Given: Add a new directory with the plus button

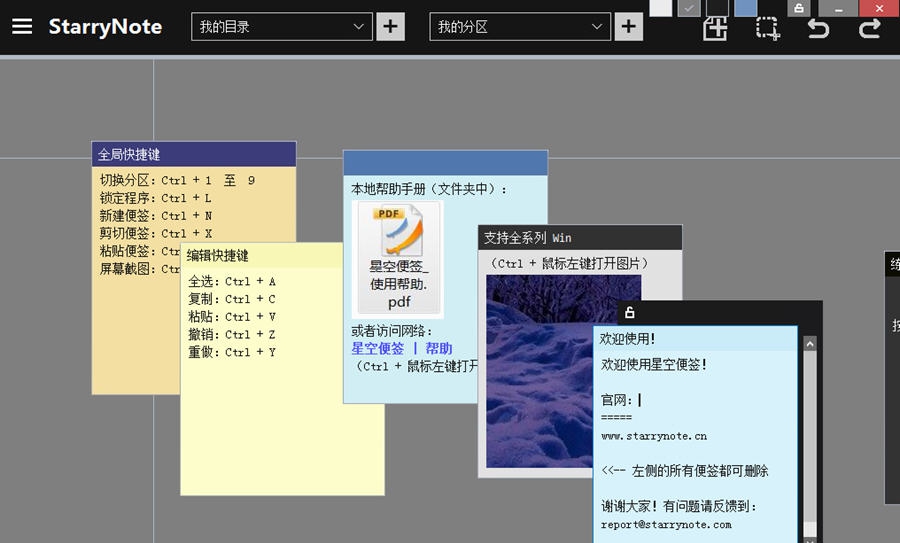Looking at the screenshot, I should point(390,26).
